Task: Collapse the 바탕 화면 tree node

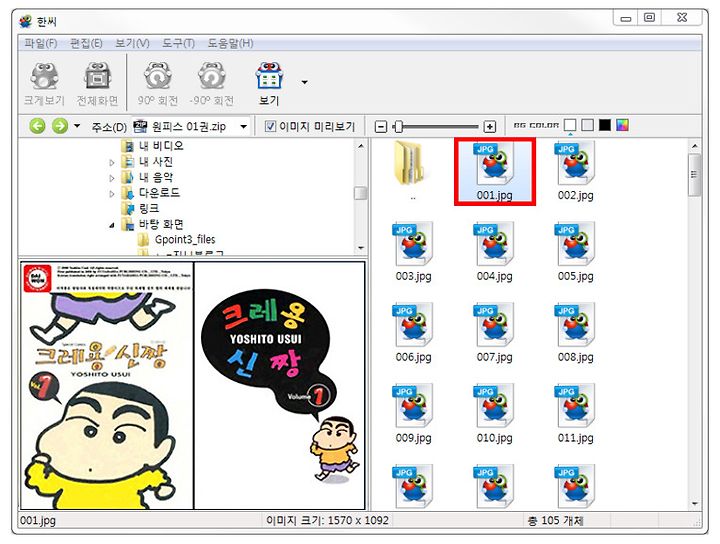Action: coord(112,225)
